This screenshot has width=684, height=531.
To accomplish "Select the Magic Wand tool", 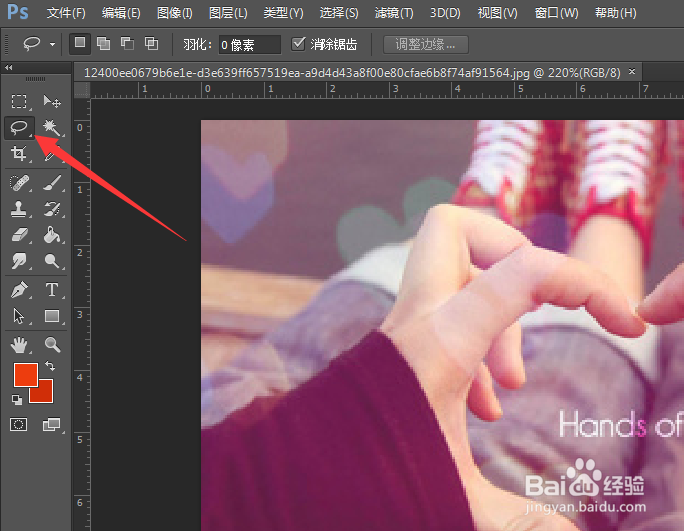I will (x=52, y=127).
